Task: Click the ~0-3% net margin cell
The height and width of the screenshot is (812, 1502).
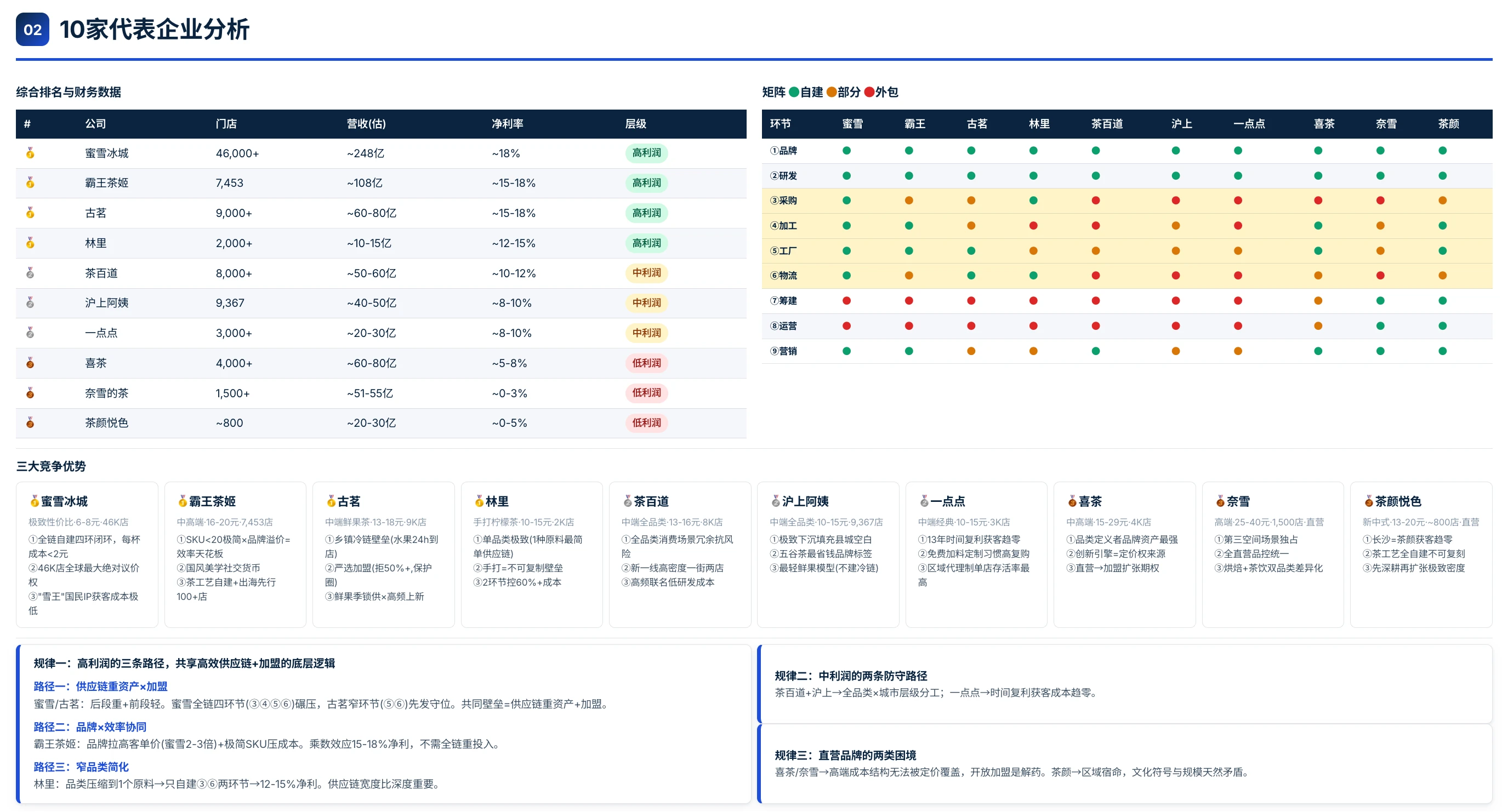Action: point(509,393)
